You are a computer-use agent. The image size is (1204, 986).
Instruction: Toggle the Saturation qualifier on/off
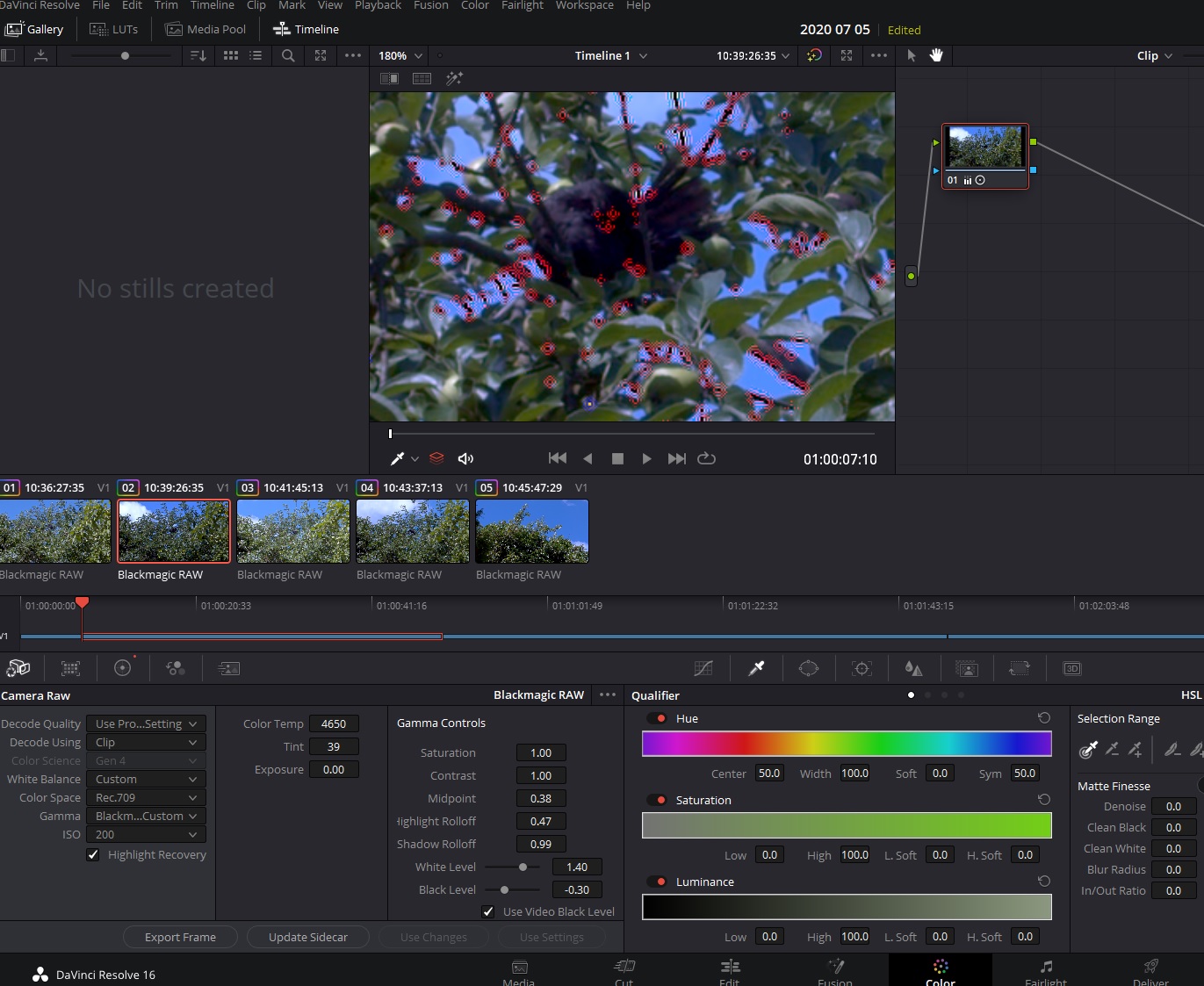(x=656, y=800)
